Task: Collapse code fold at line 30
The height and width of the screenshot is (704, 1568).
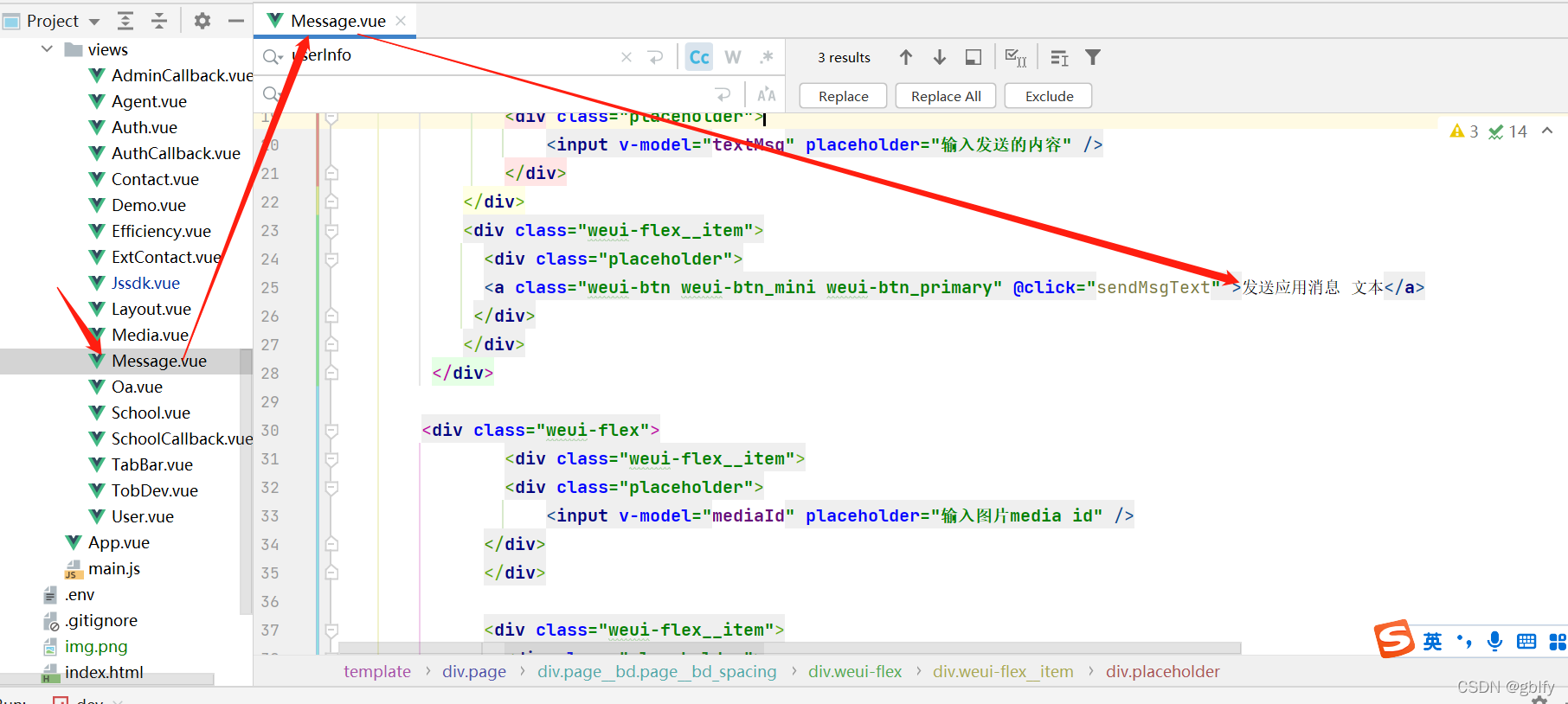Action: click(x=331, y=431)
